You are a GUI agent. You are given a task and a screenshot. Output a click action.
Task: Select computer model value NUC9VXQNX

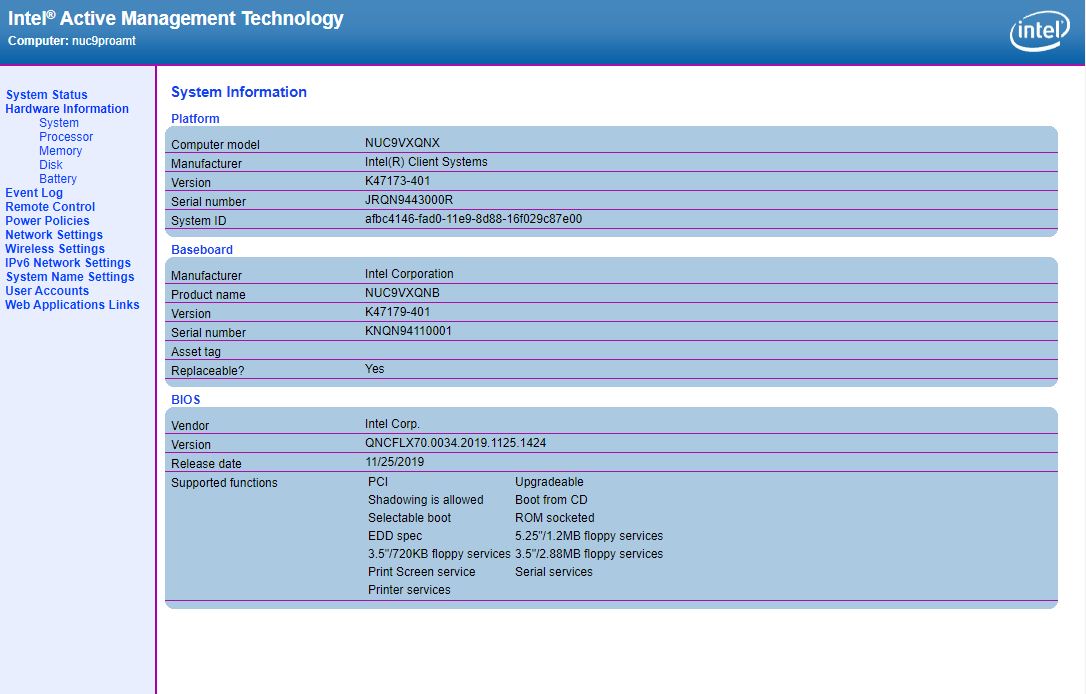point(402,143)
